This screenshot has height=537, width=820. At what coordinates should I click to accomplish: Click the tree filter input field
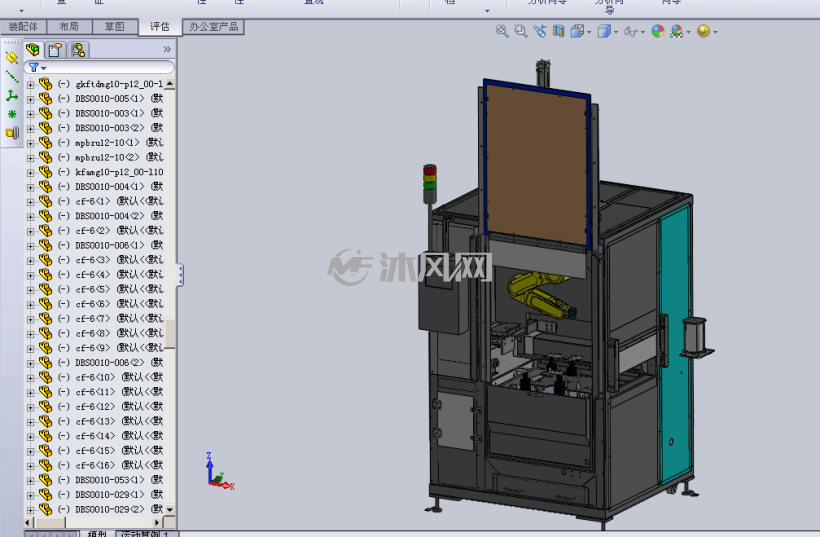99,67
